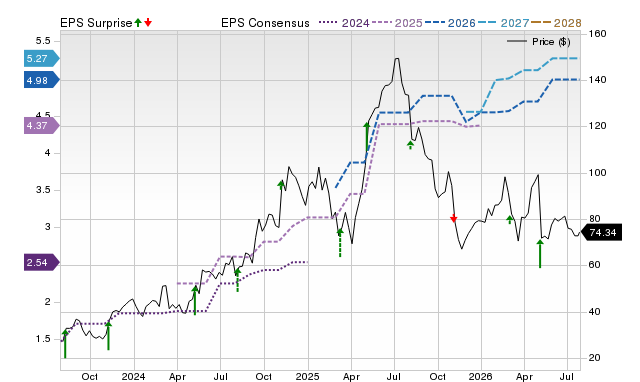Click the 2.54 EPS value tag for 2024
The width and height of the screenshot is (640, 382).
click(x=42, y=262)
